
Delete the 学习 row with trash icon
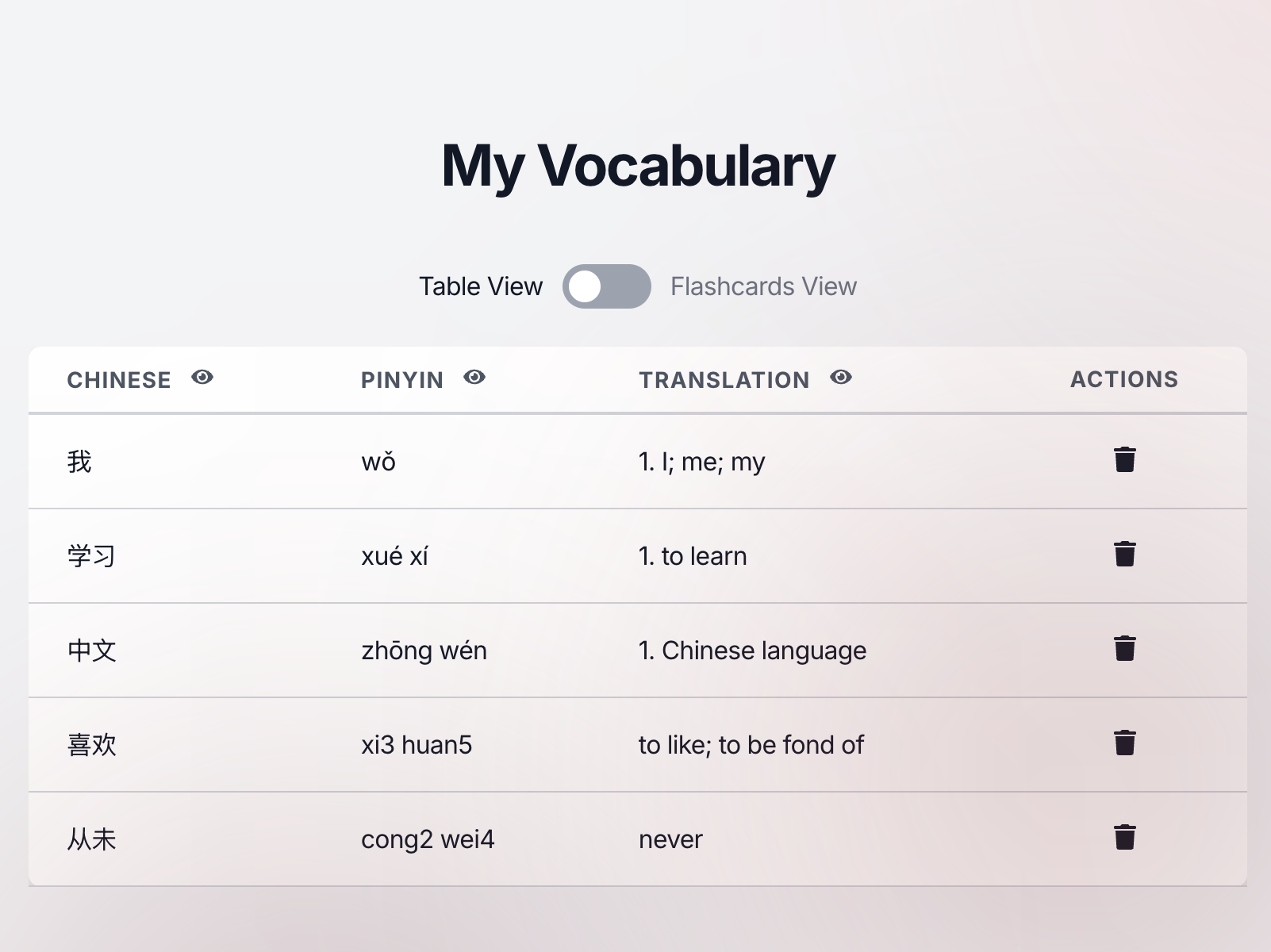[x=1124, y=555]
